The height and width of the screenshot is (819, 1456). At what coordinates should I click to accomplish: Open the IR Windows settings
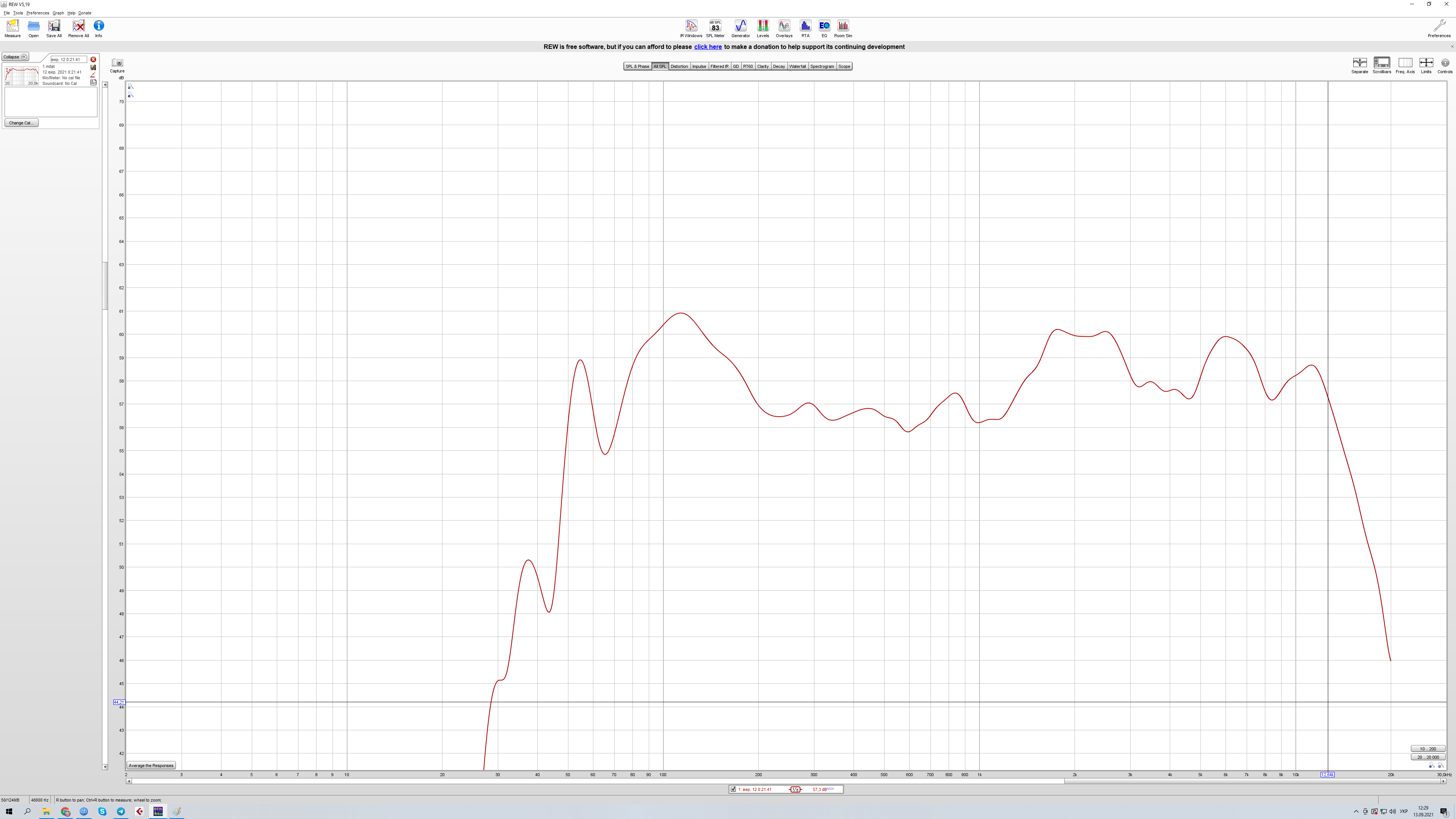click(691, 28)
